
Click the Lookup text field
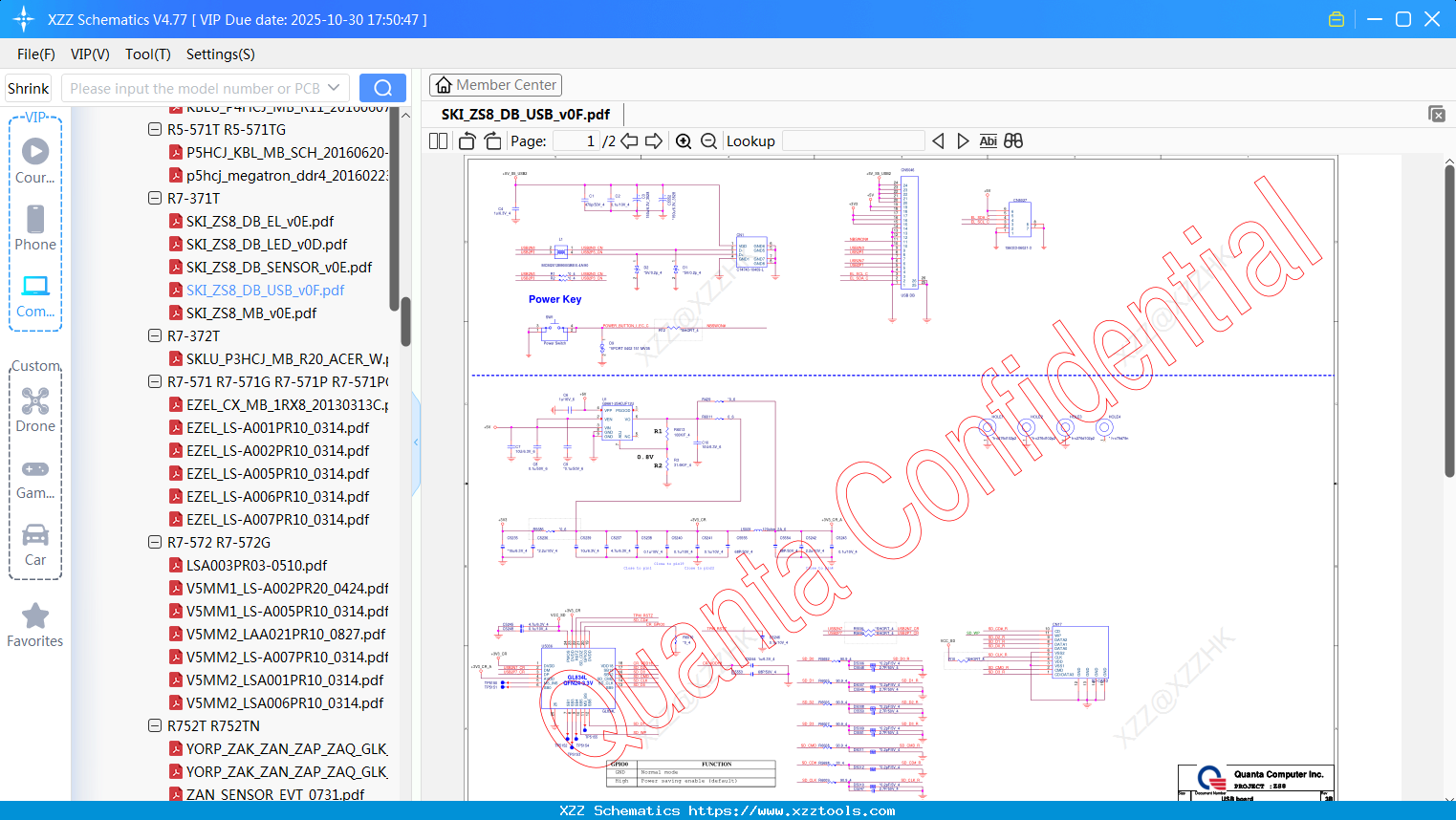tap(853, 141)
